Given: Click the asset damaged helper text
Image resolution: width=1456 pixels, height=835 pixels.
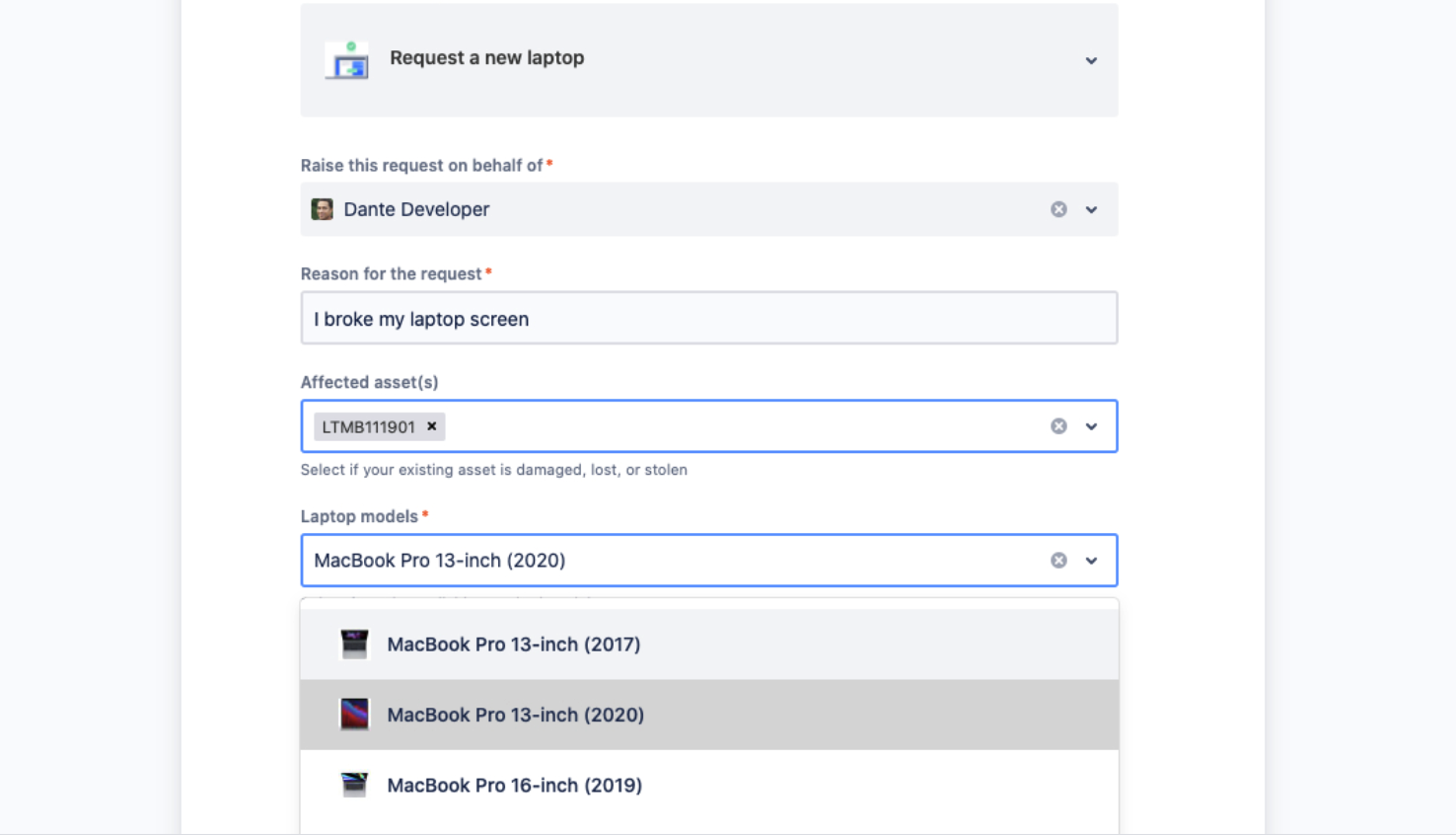Looking at the screenshot, I should tap(493, 469).
